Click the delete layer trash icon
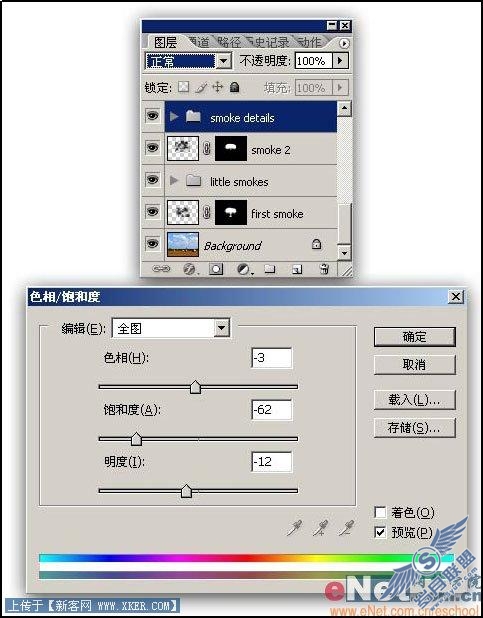 (324, 269)
